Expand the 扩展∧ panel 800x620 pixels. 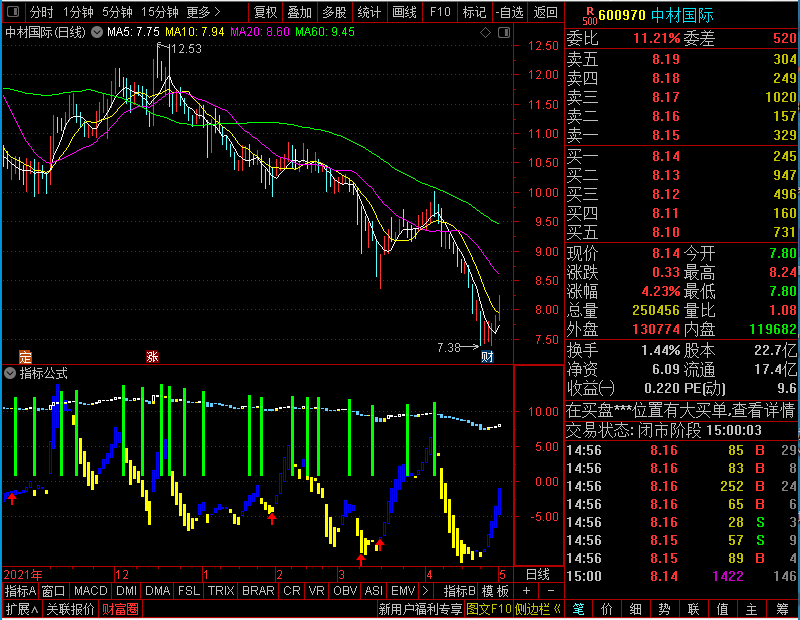coord(21,609)
